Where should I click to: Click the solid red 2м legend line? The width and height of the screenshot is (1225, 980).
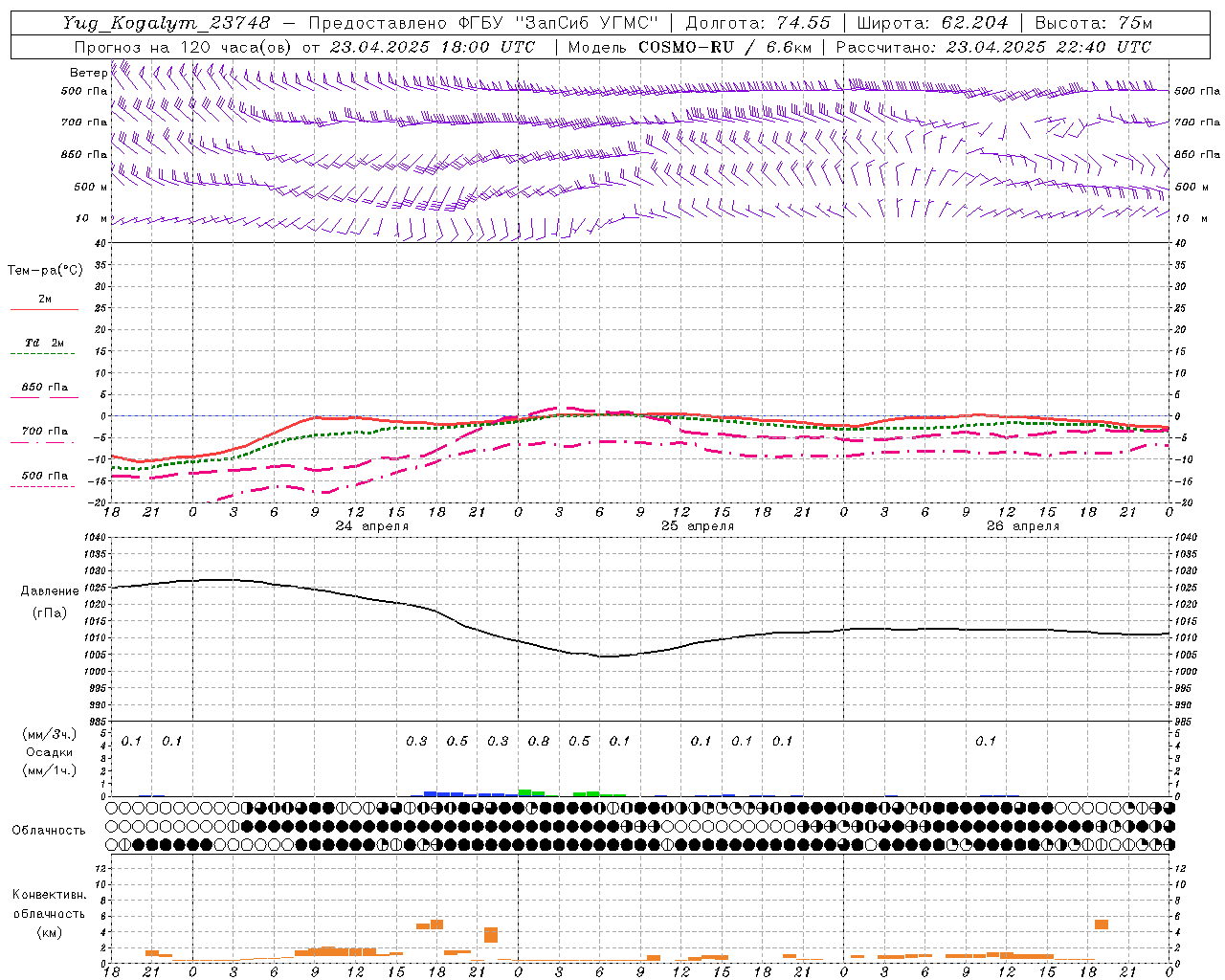point(44,309)
